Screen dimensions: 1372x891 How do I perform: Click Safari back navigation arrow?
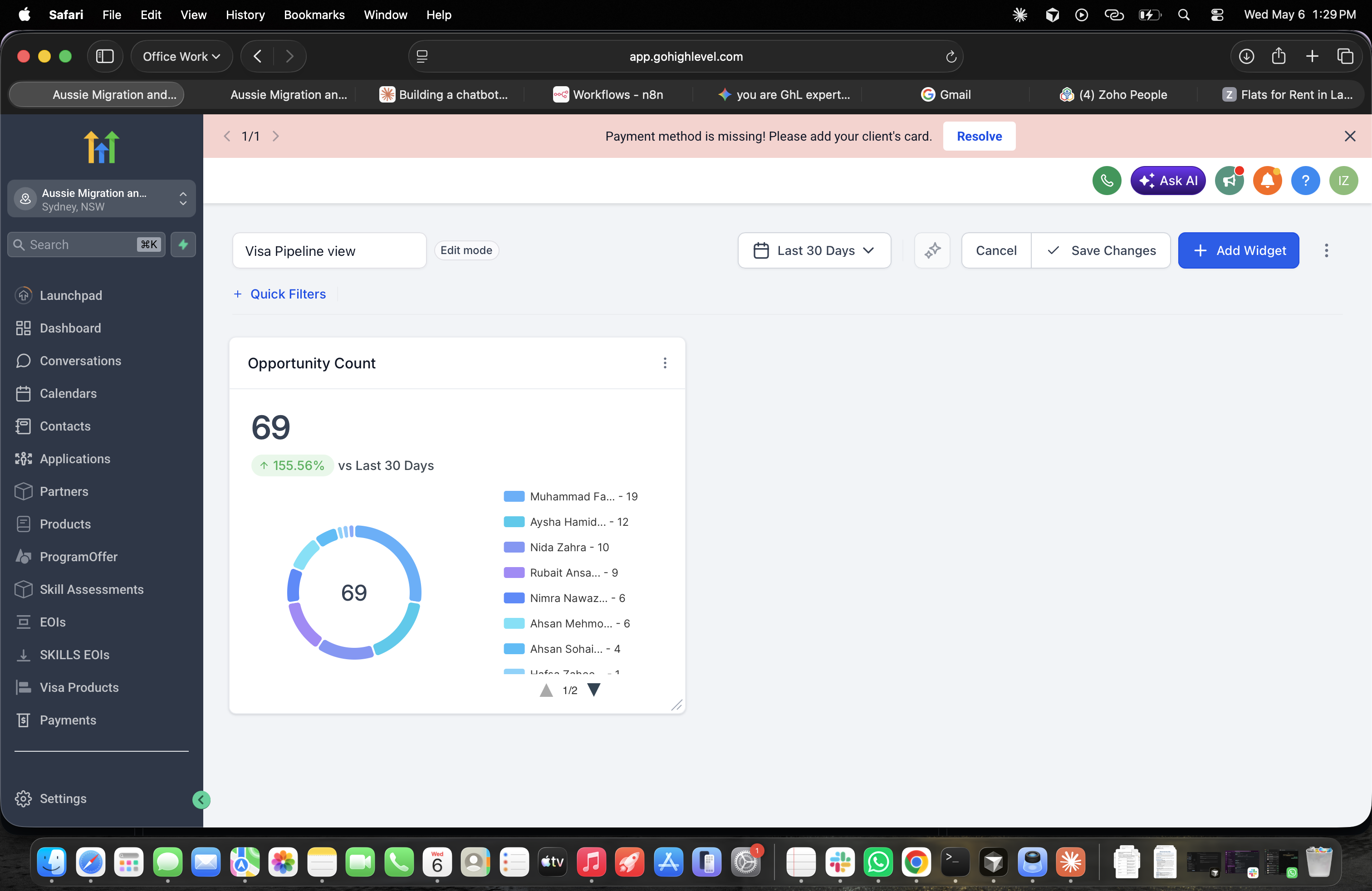pyautogui.click(x=258, y=56)
